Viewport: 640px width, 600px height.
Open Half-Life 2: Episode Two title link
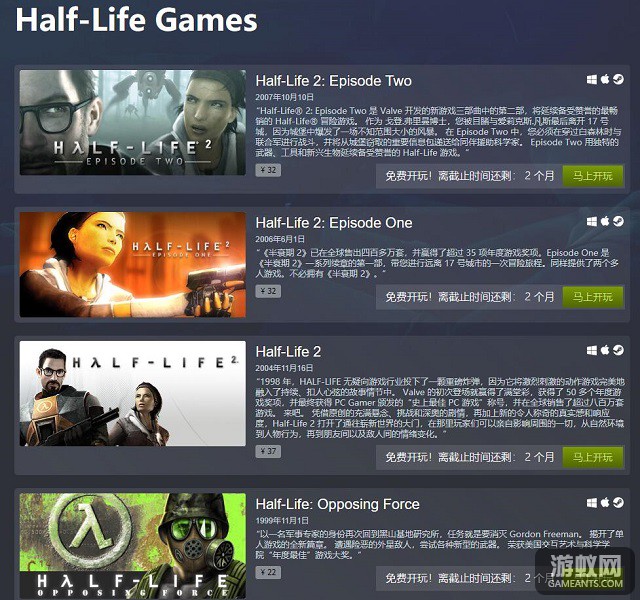coord(333,81)
